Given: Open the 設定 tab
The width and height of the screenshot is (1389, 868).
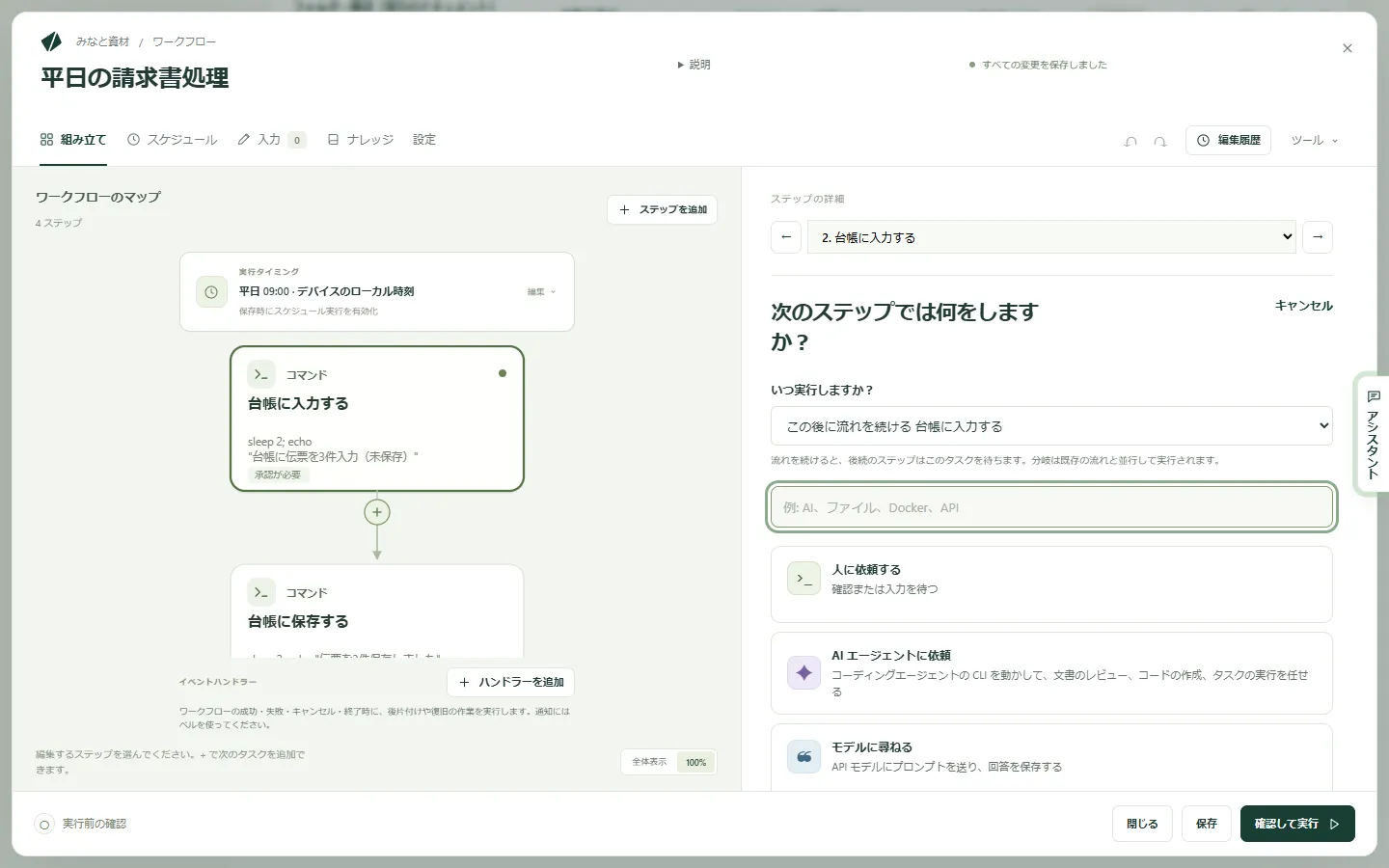Looking at the screenshot, I should [x=424, y=140].
